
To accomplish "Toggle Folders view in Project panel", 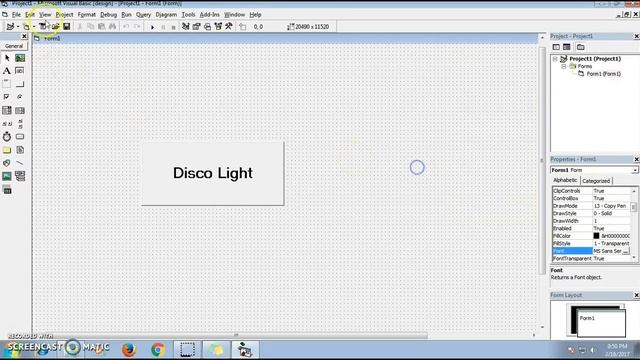I will [580, 47].
